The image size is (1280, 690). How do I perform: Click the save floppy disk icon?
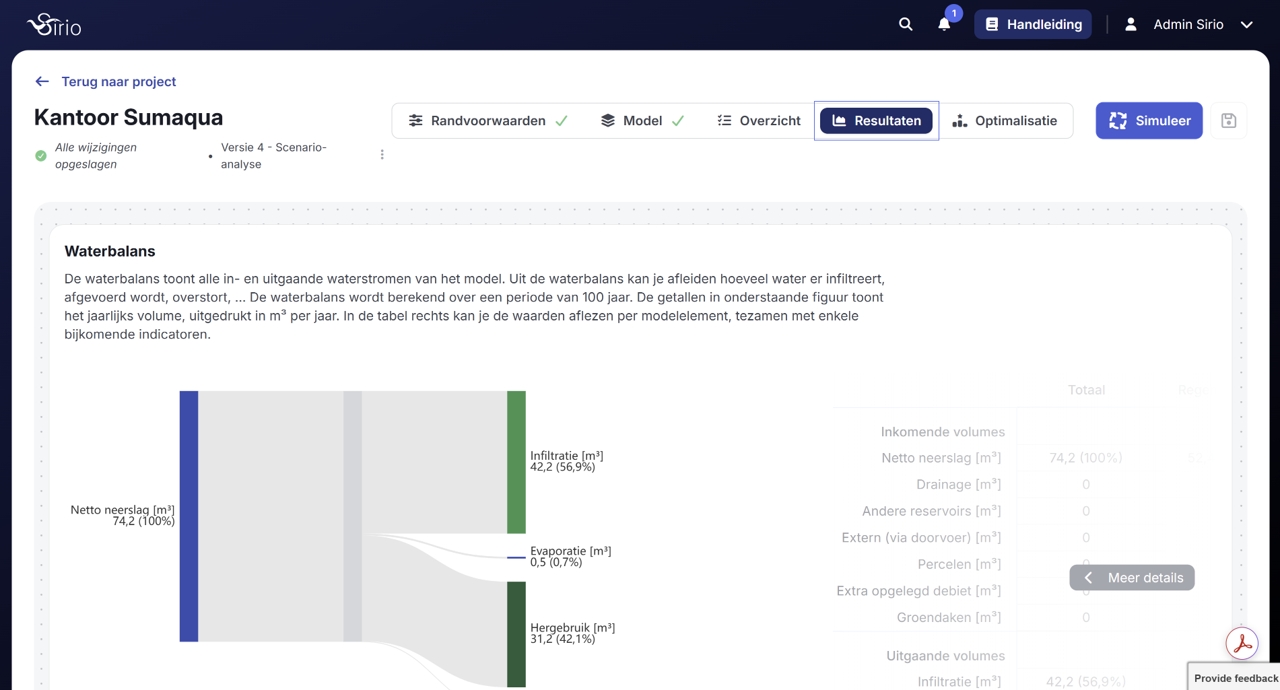point(1229,121)
